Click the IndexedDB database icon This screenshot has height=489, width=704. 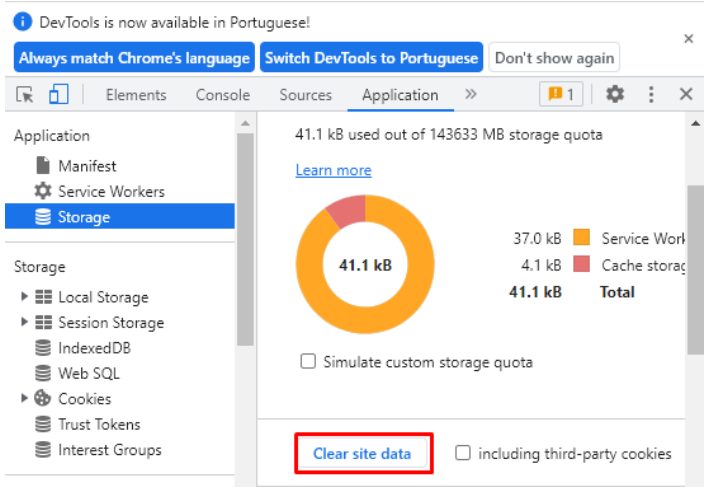pyautogui.click(x=43, y=348)
